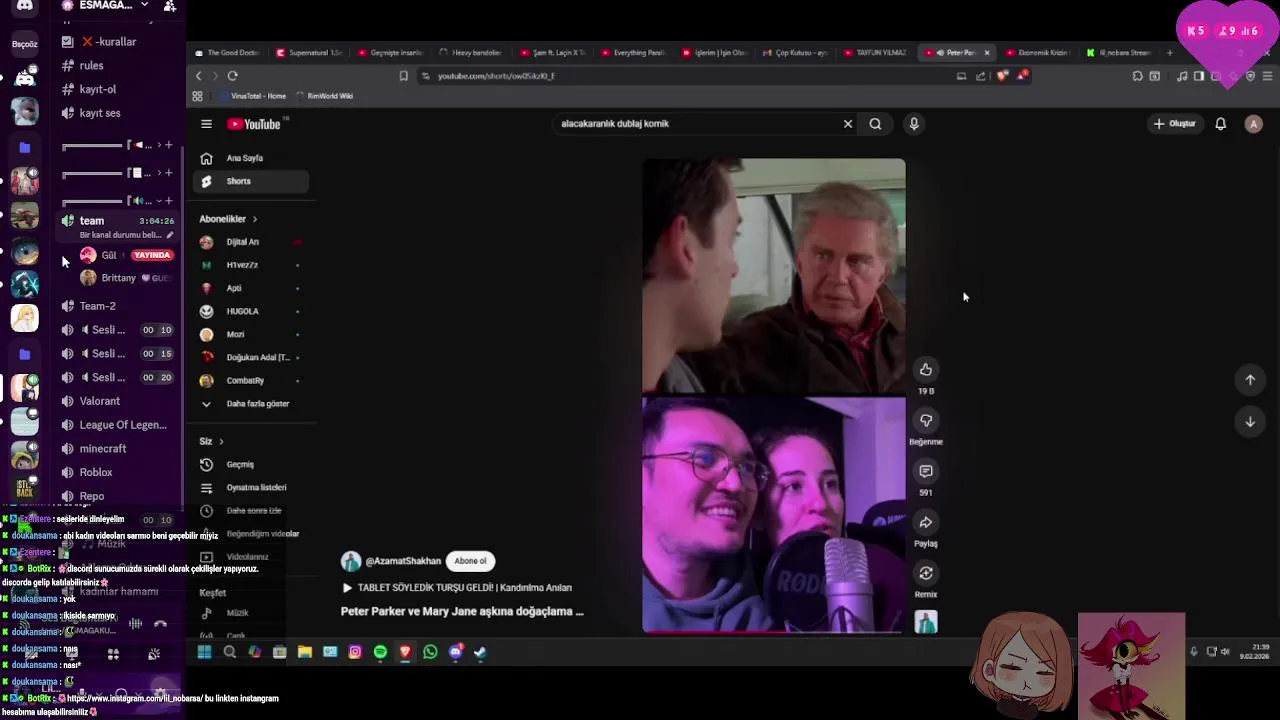The image size is (1280, 720).
Task: Open the @AzamatShakhan channel link
Action: click(x=403, y=561)
